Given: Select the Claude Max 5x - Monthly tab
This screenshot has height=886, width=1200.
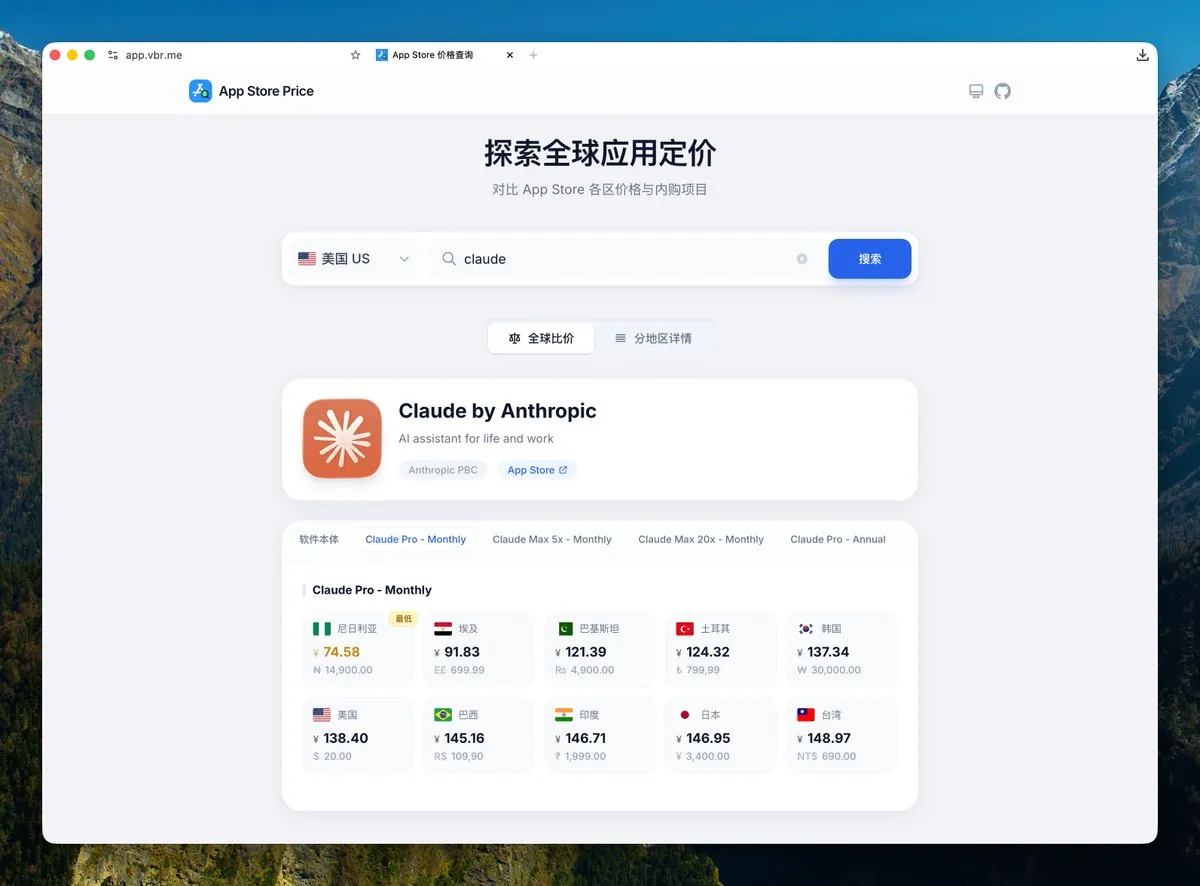Looking at the screenshot, I should click(552, 539).
